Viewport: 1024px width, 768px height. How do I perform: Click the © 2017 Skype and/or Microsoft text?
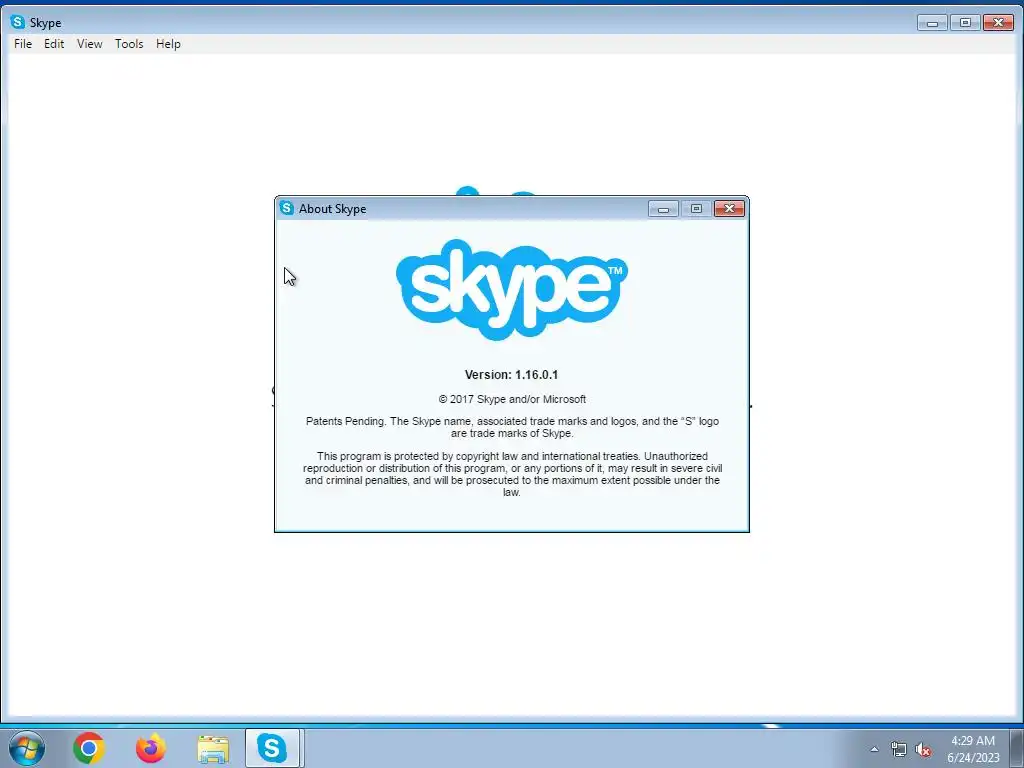click(512, 399)
